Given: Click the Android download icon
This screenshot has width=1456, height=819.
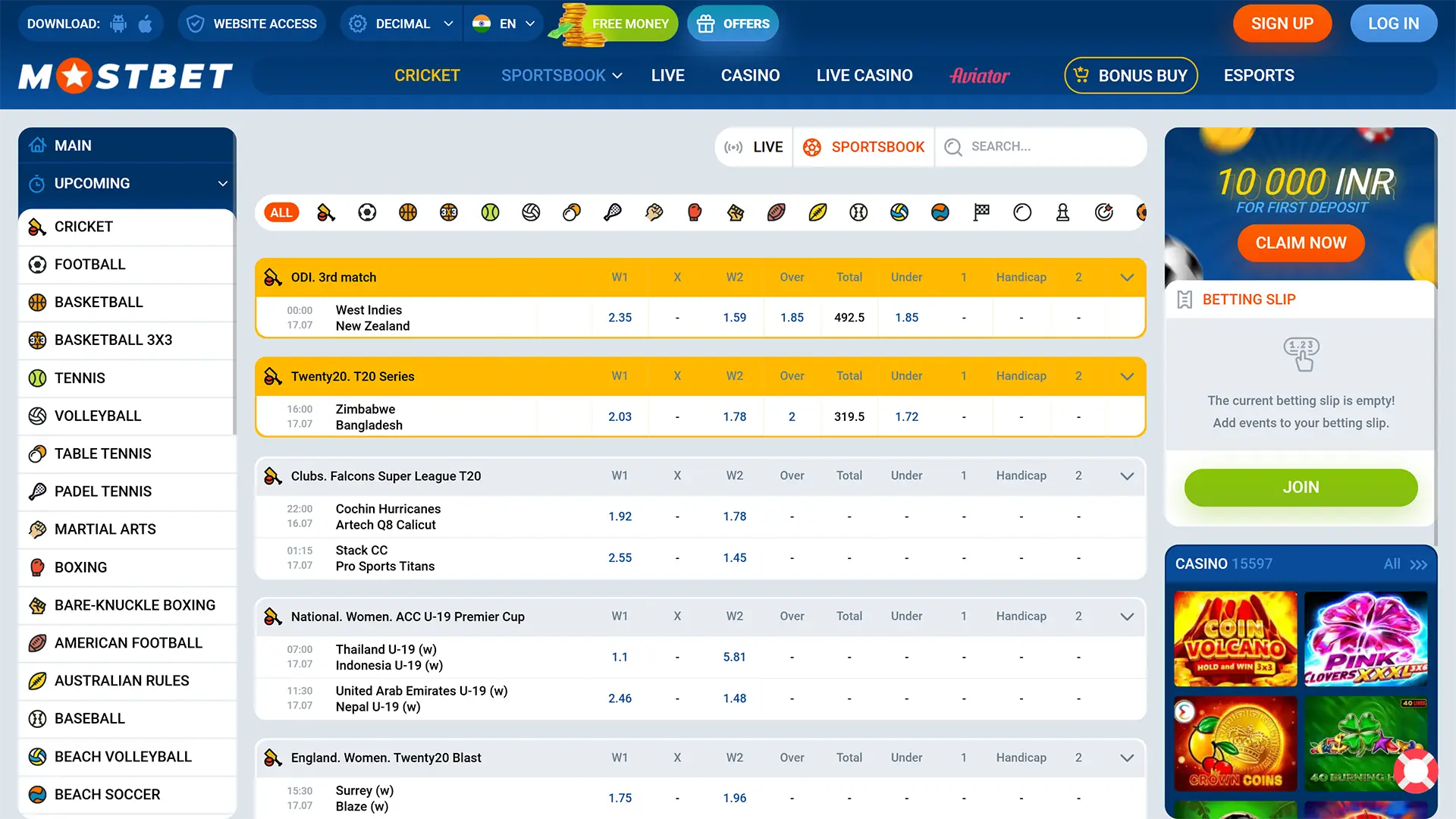Looking at the screenshot, I should [x=118, y=24].
